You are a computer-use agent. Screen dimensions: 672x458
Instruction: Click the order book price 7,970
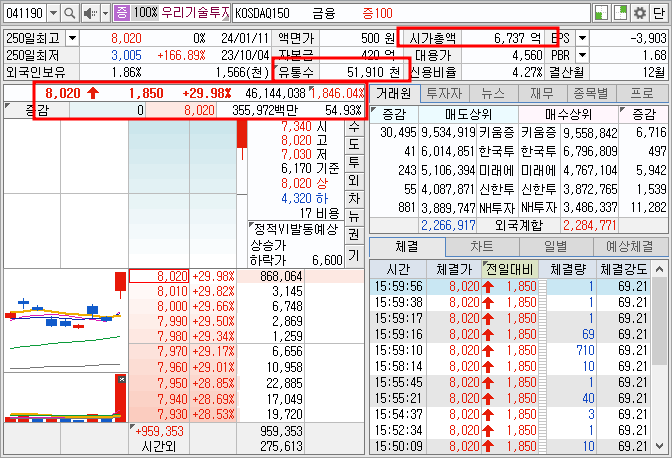(159, 351)
